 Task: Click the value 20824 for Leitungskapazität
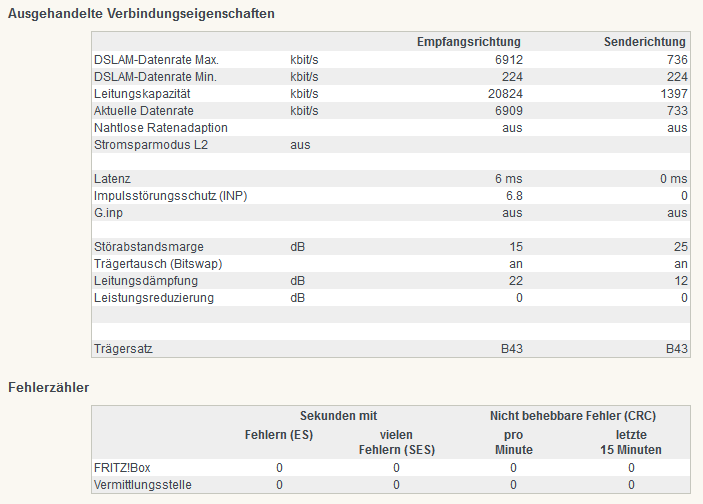pos(505,94)
